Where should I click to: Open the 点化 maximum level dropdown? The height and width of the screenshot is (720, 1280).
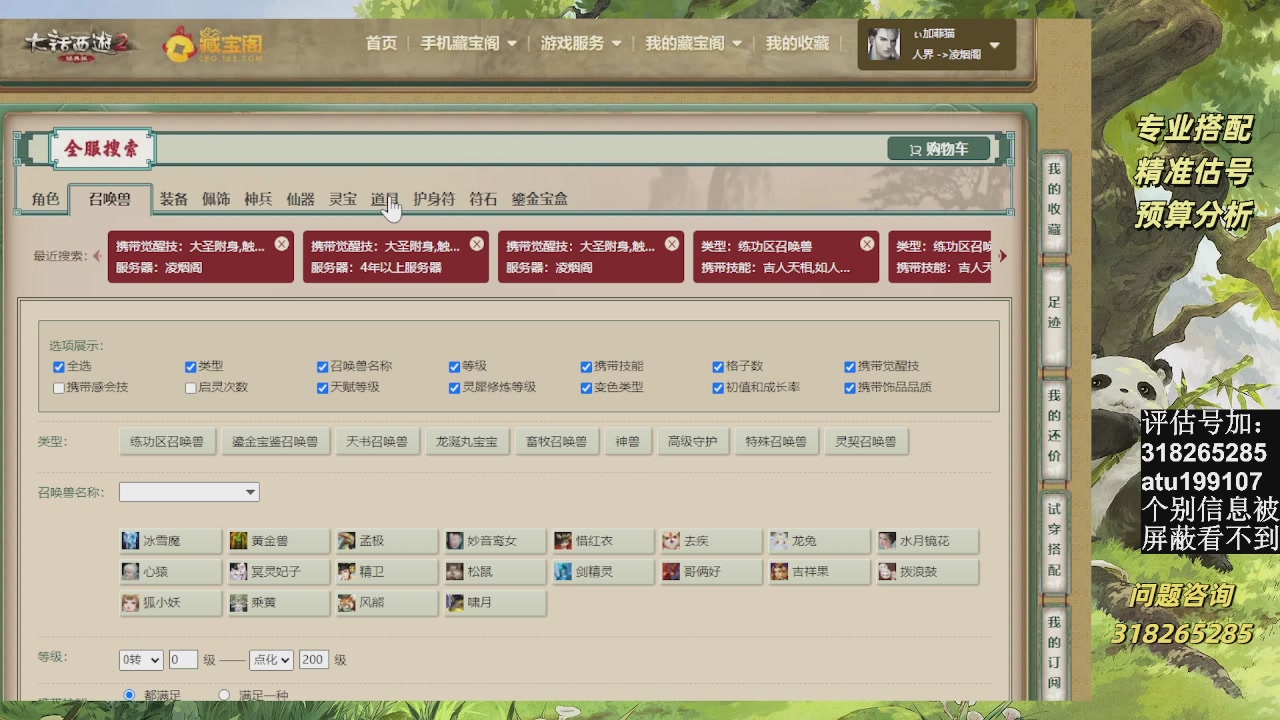click(271, 660)
